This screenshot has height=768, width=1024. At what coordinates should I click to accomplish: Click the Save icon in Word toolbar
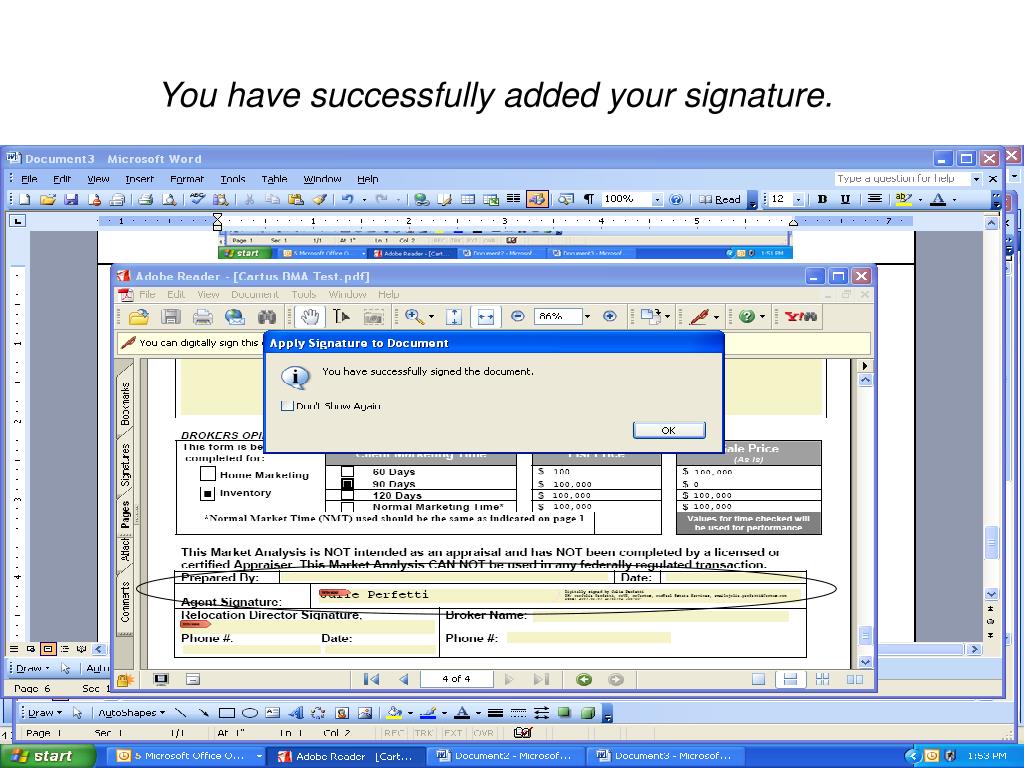71,199
